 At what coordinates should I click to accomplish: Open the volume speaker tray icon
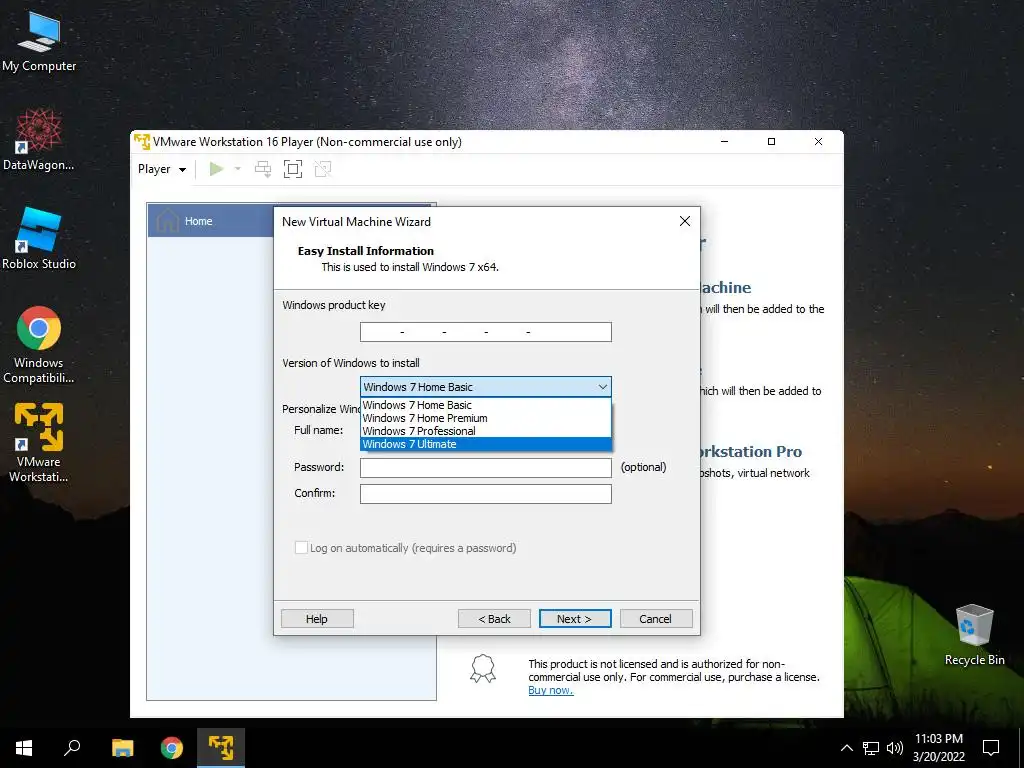pos(895,748)
